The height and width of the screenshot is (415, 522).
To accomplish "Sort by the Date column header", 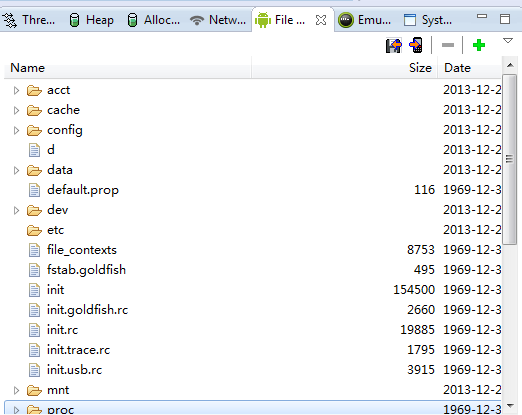I will point(470,68).
